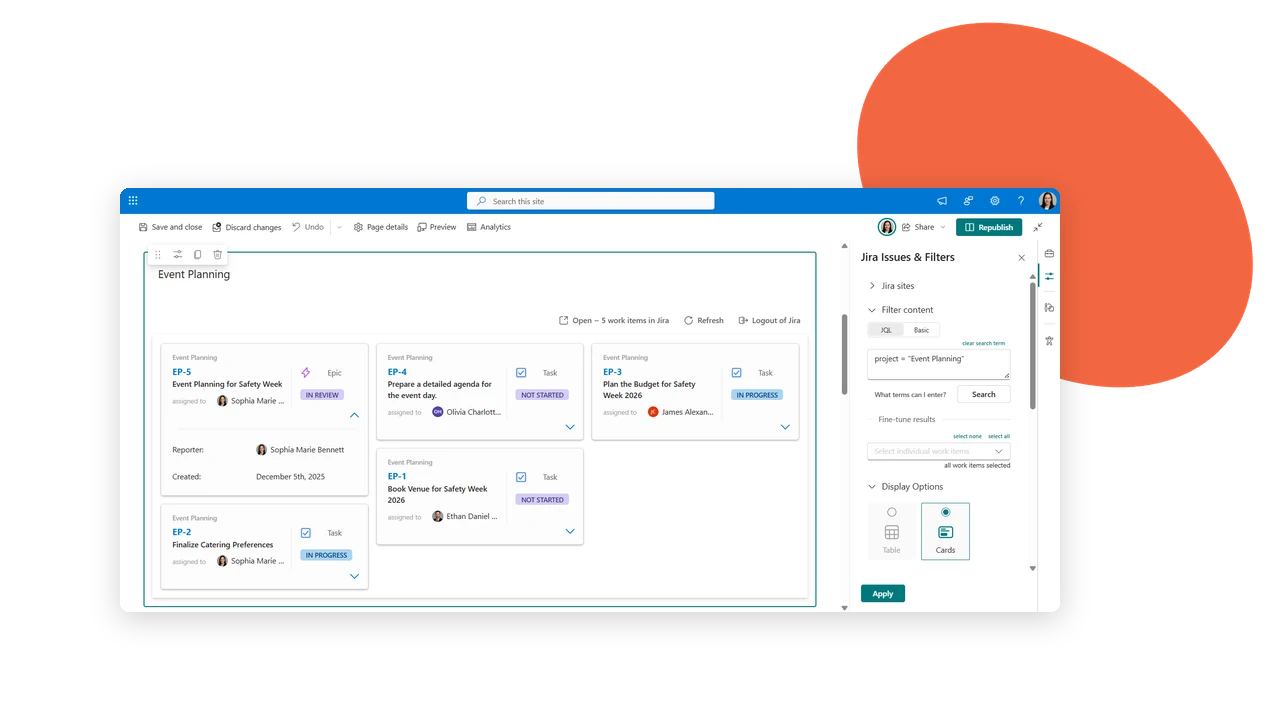Image resolution: width=1280 pixels, height=705 pixels.
Task: Click the edit web part sliders icon
Action: point(178,255)
